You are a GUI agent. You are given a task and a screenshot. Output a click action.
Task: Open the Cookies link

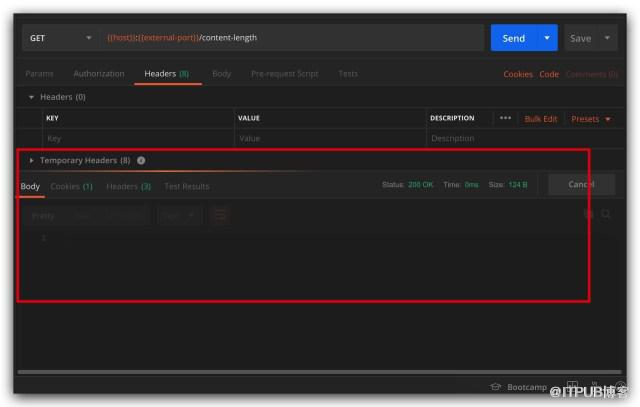[x=518, y=74]
